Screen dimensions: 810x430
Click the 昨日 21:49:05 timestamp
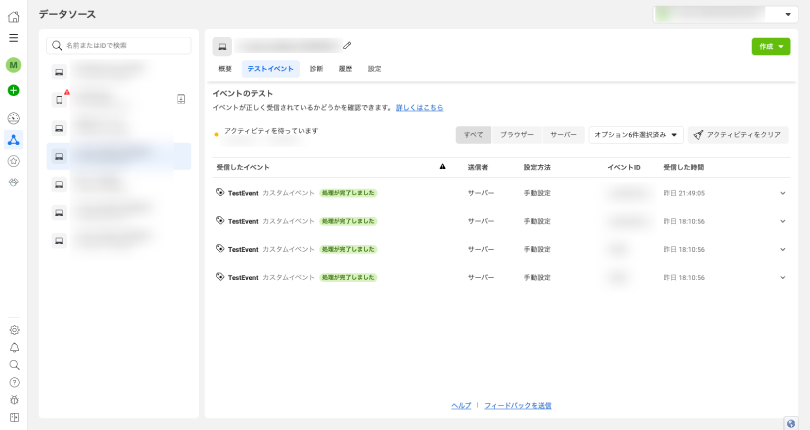pyautogui.click(x=684, y=193)
